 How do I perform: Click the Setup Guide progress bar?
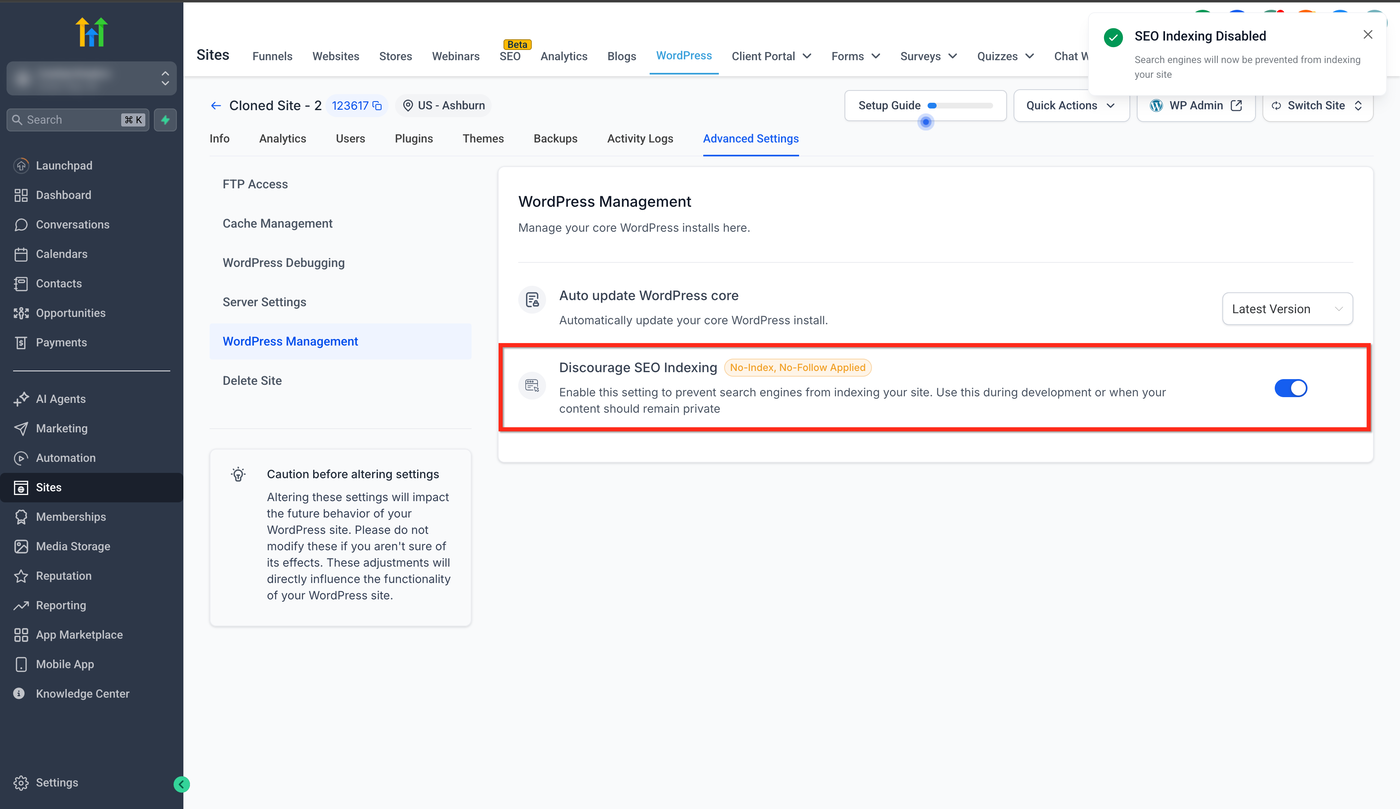(960, 105)
